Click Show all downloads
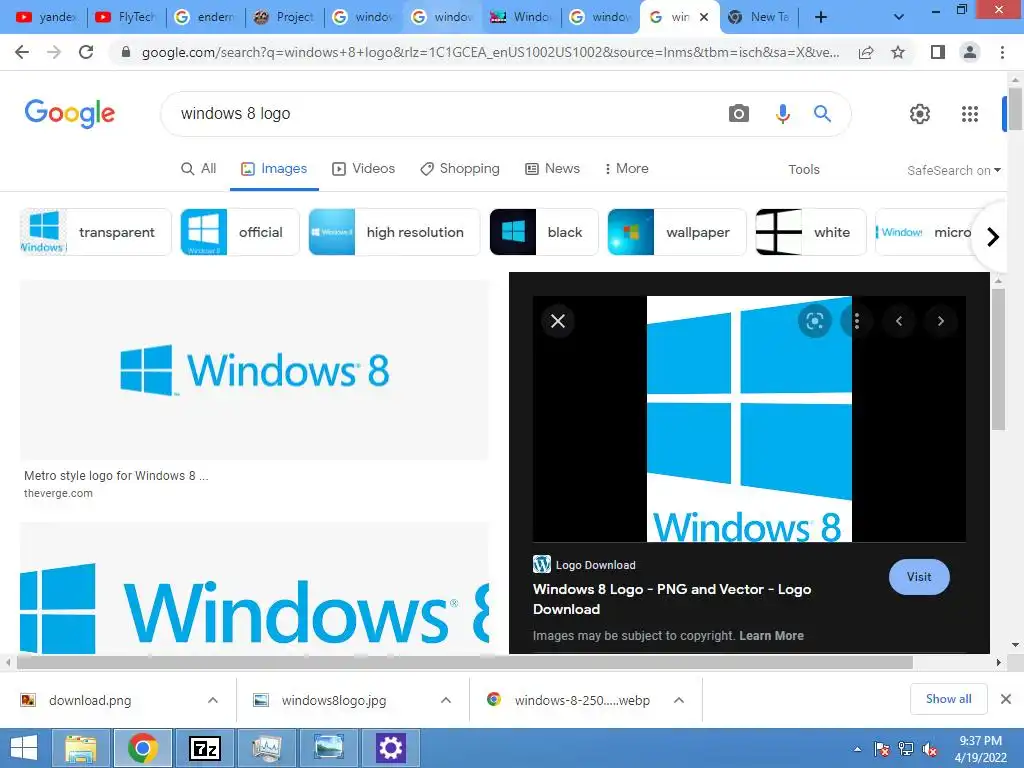This screenshot has height=768, width=1024. (948, 699)
